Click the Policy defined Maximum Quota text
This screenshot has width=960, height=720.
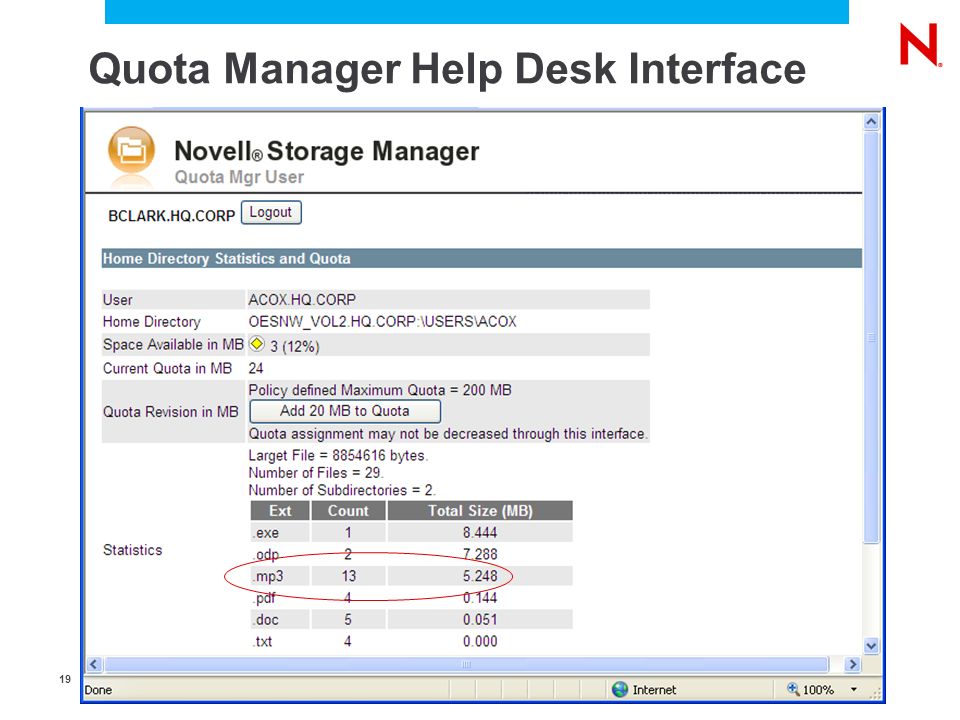click(380, 390)
